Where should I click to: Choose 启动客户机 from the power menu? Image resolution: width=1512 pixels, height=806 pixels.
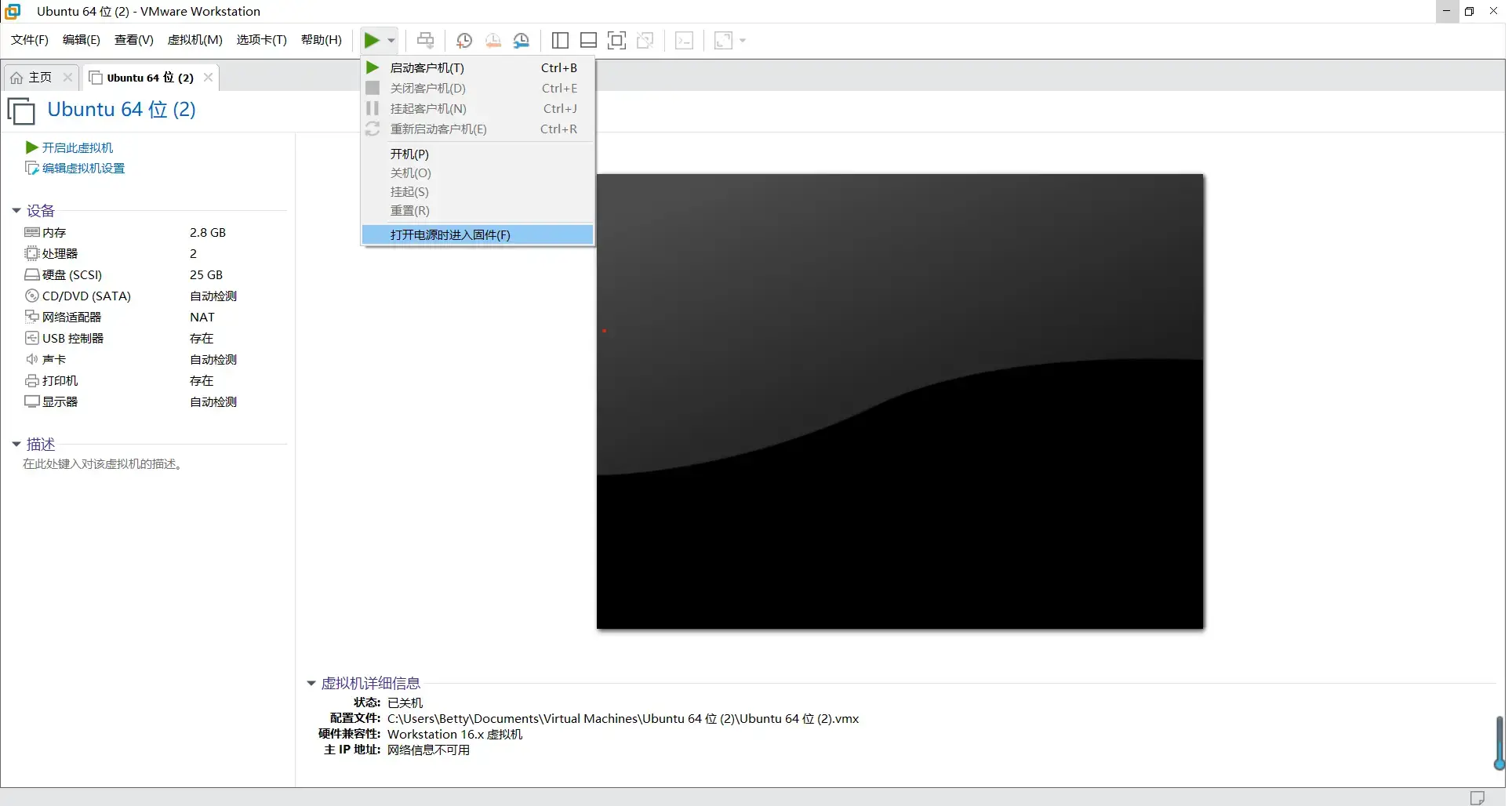(427, 68)
